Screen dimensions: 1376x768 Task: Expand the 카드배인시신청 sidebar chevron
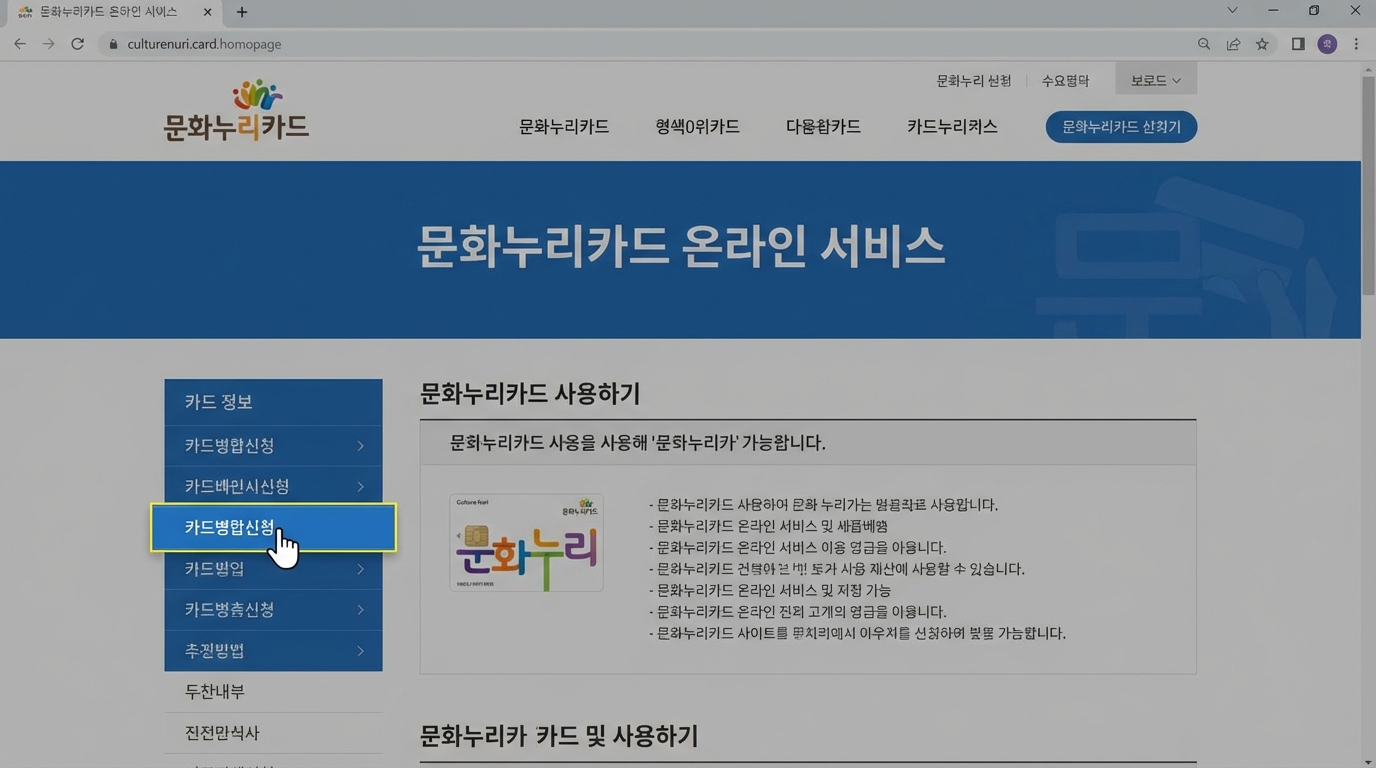pyautogui.click(x=361, y=486)
